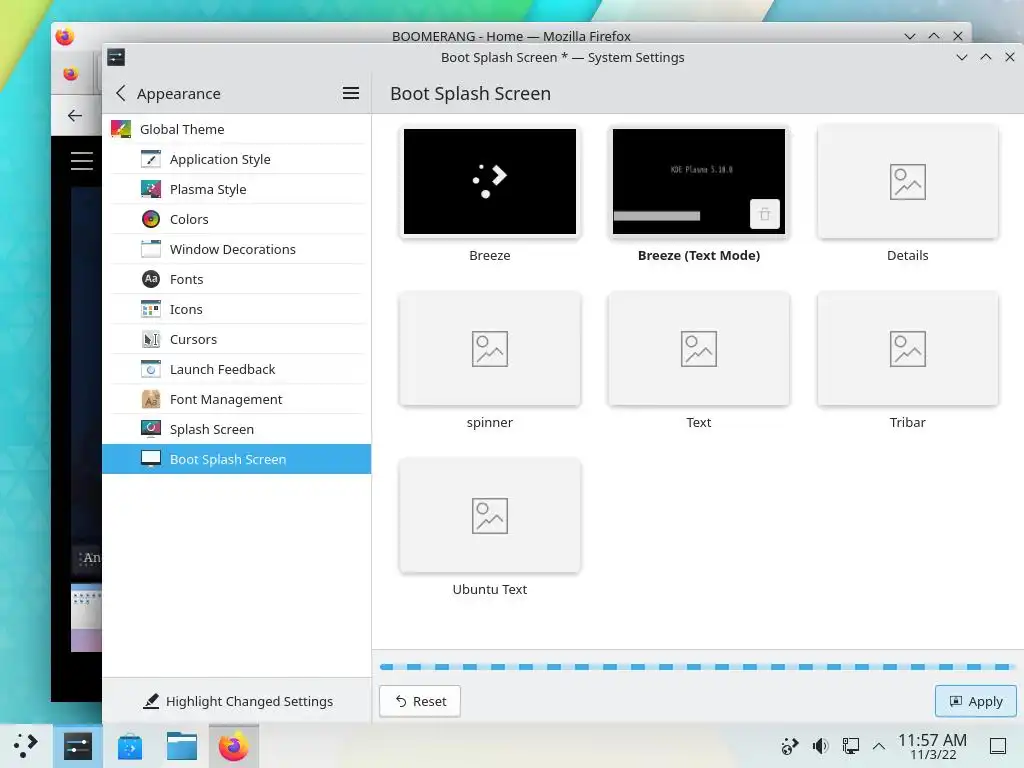Open Splash Screen settings

pyautogui.click(x=237, y=429)
